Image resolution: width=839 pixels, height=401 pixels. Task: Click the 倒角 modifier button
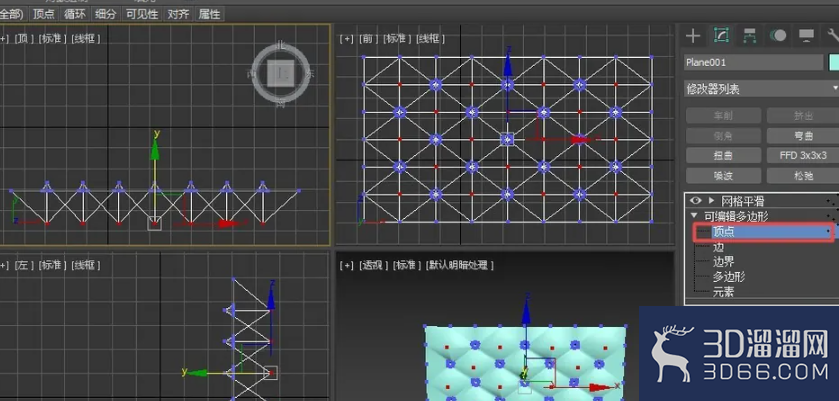[x=723, y=136]
